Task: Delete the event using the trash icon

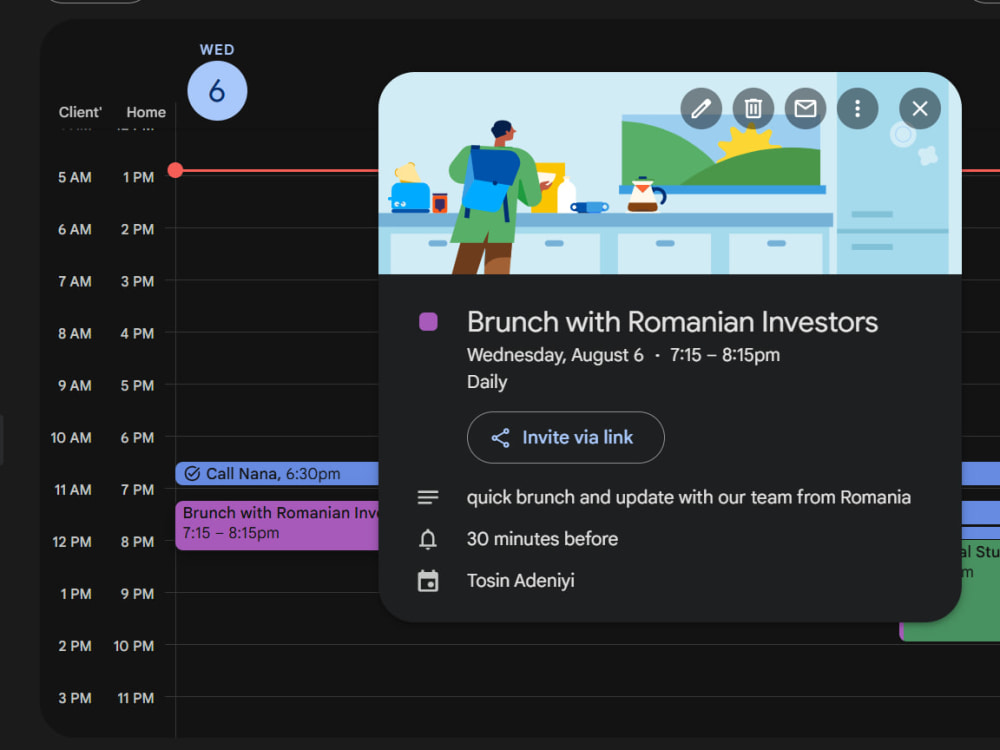Action: [x=753, y=108]
